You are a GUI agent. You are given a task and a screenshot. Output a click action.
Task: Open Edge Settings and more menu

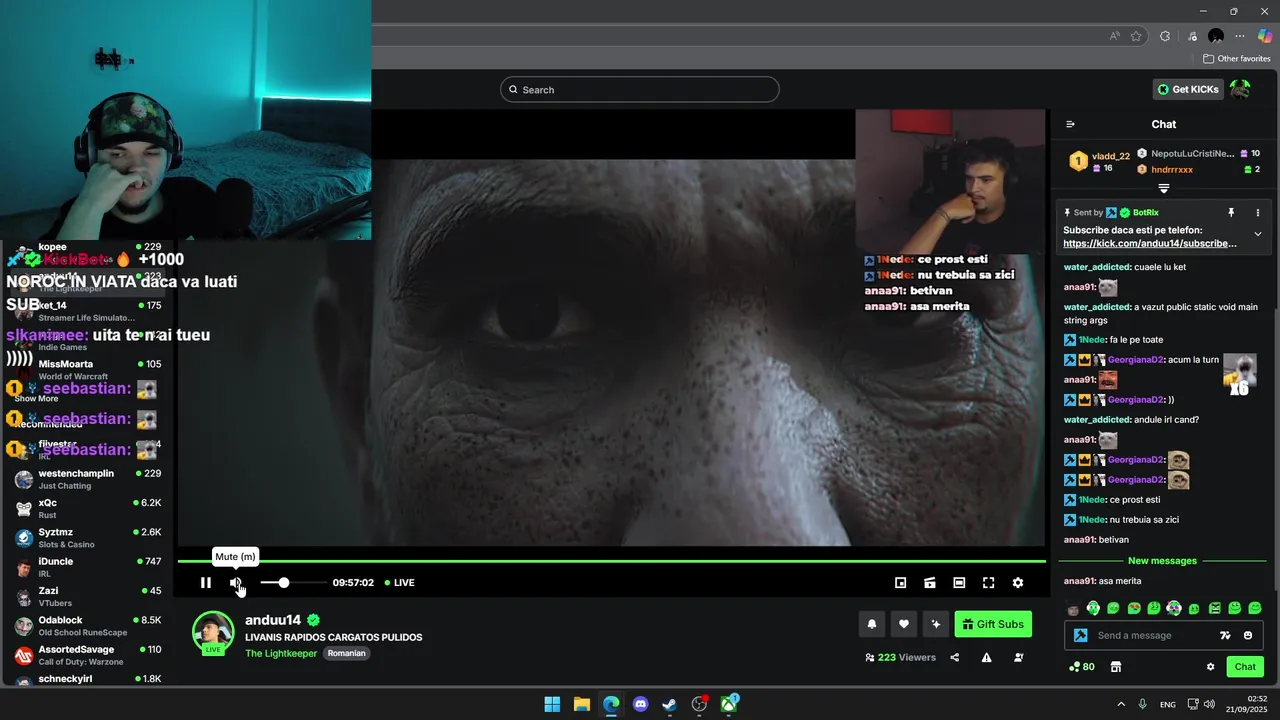point(1240,36)
